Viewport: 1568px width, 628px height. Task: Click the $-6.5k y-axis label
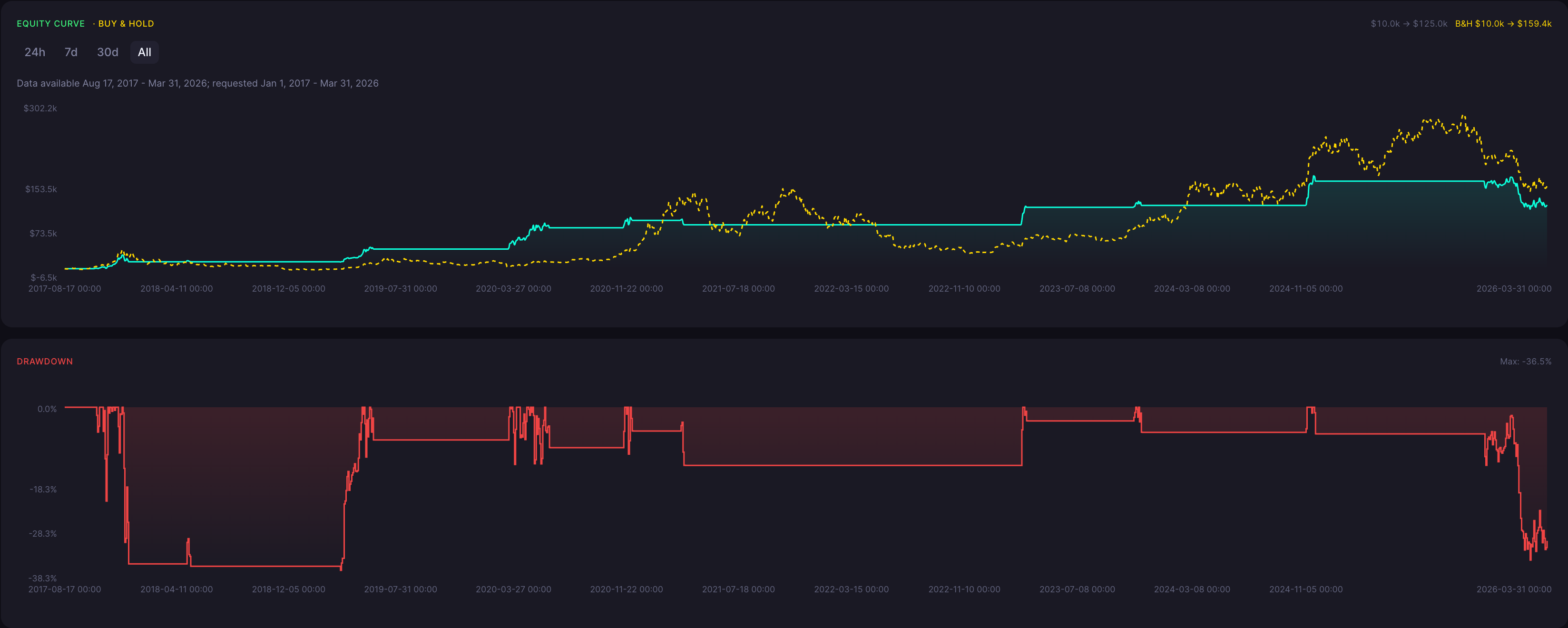[44, 277]
